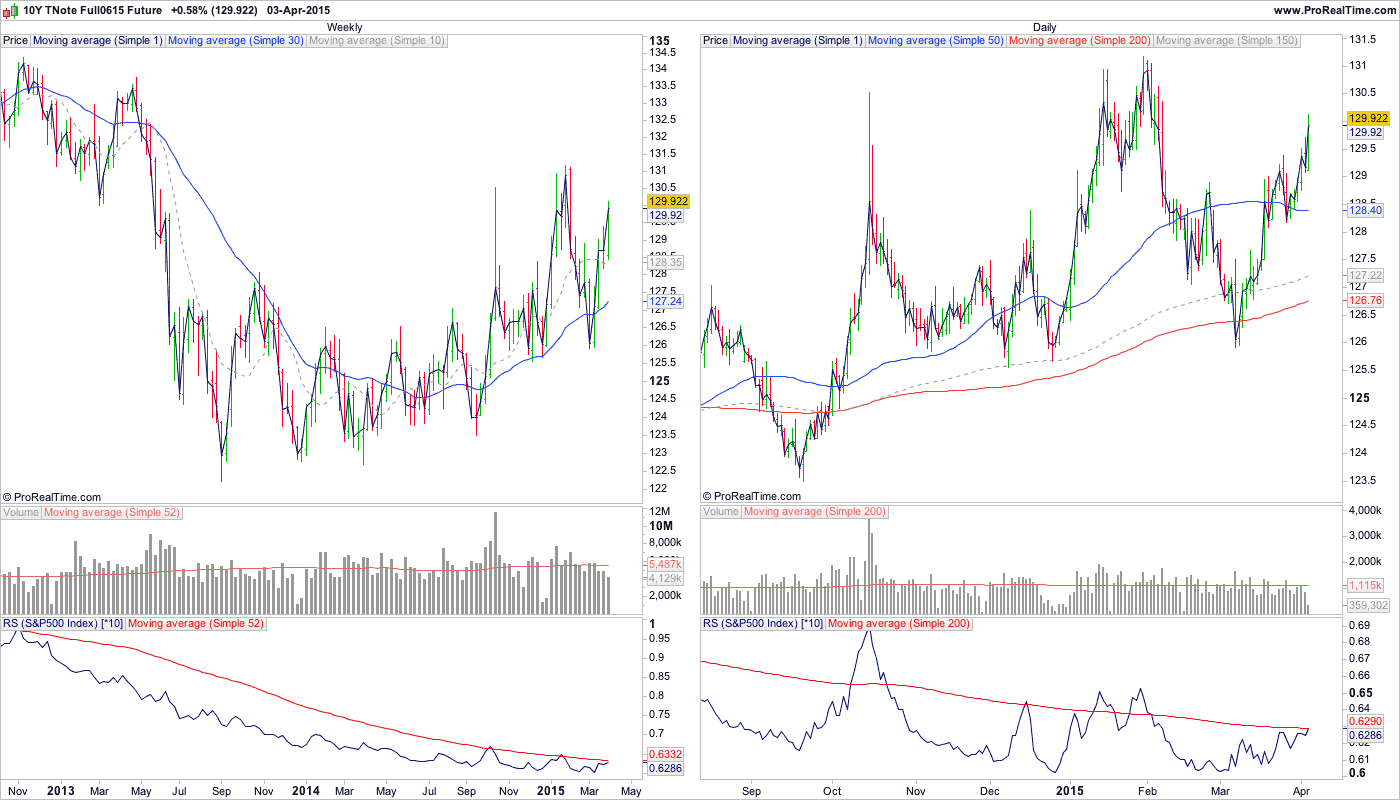Click Oct on the Daily time axis

coord(832,791)
